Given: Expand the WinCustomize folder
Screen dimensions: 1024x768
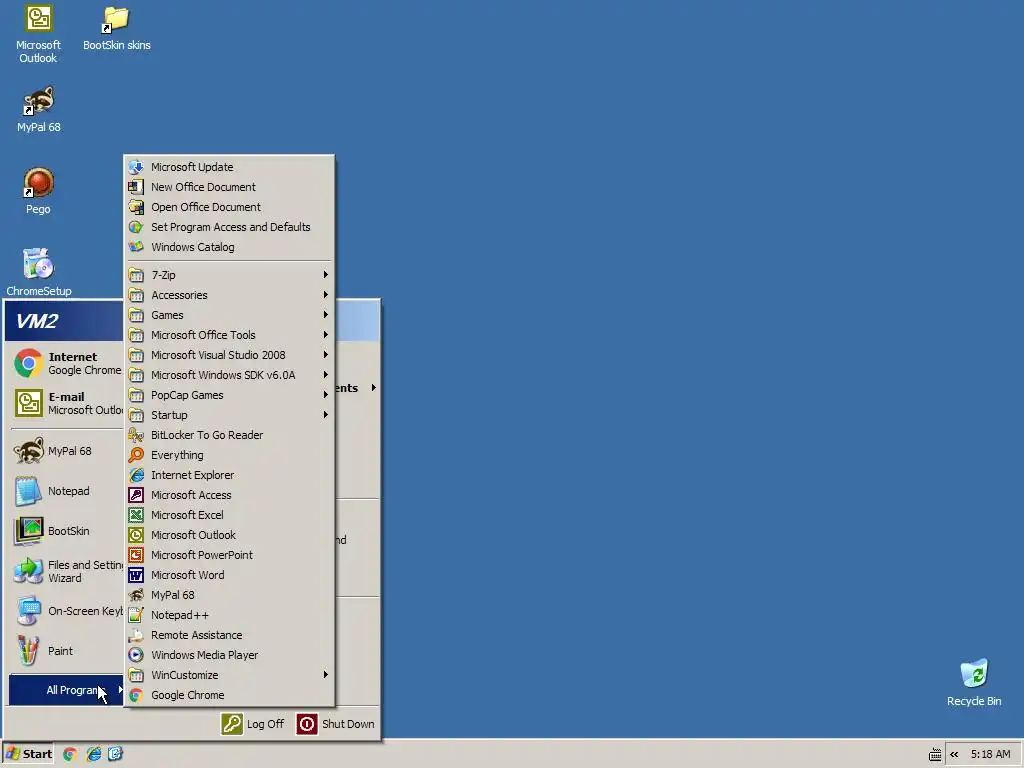Looking at the screenshot, I should point(229,675).
